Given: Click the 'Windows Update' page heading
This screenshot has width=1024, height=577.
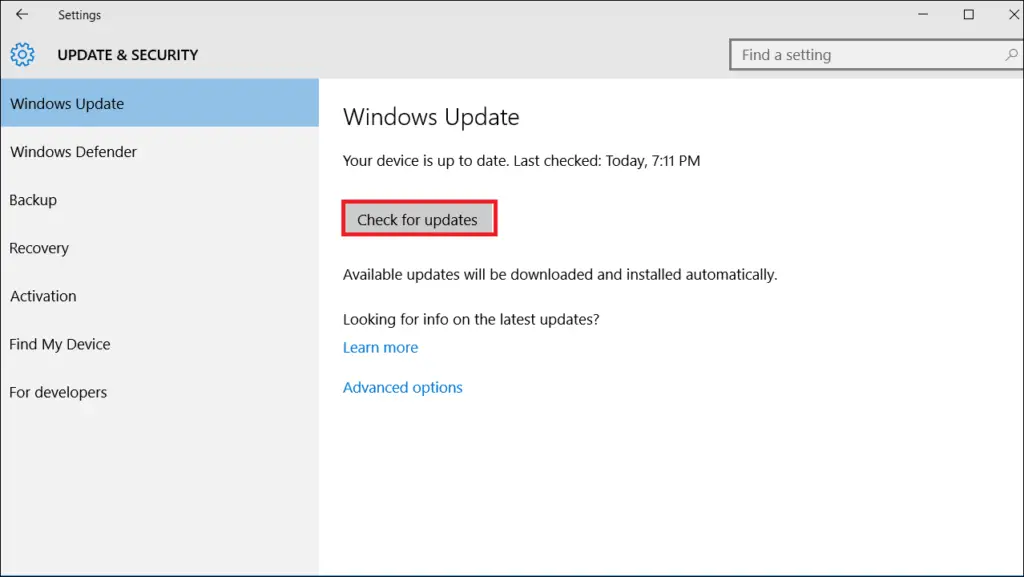Looking at the screenshot, I should click(431, 117).
